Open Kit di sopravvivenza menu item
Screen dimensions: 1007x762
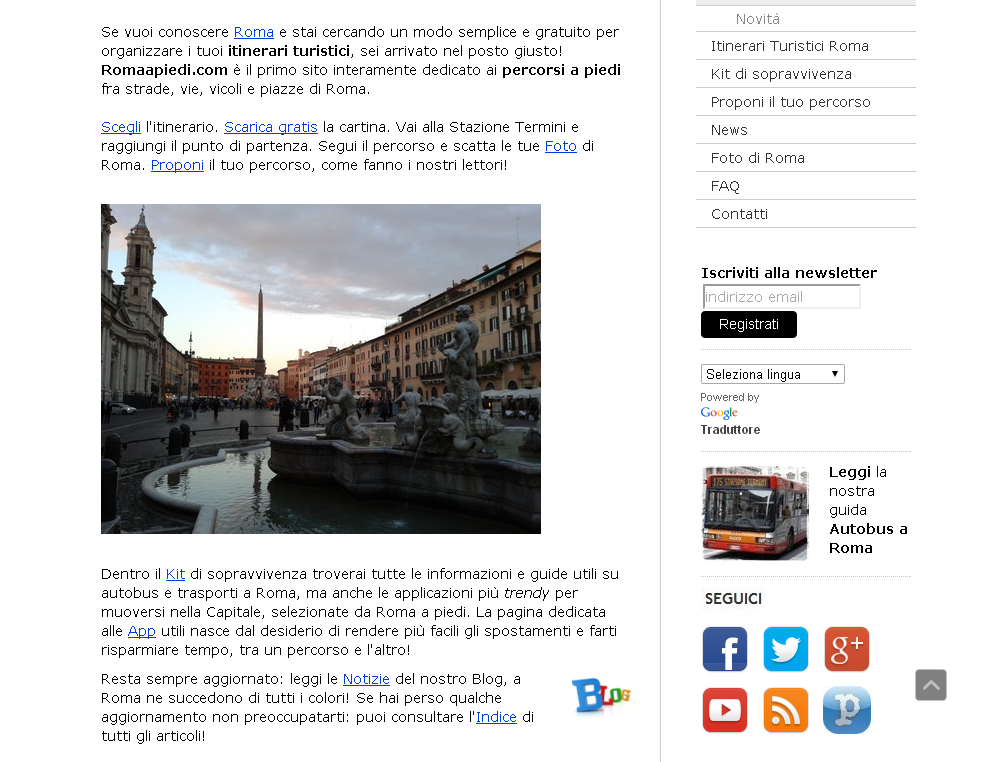tap(805, 74)
